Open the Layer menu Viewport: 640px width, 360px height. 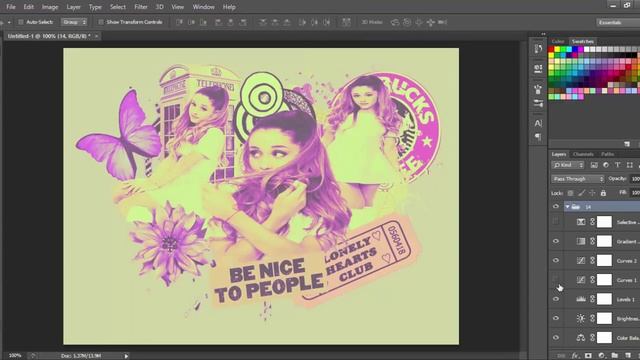pos(73,7)
